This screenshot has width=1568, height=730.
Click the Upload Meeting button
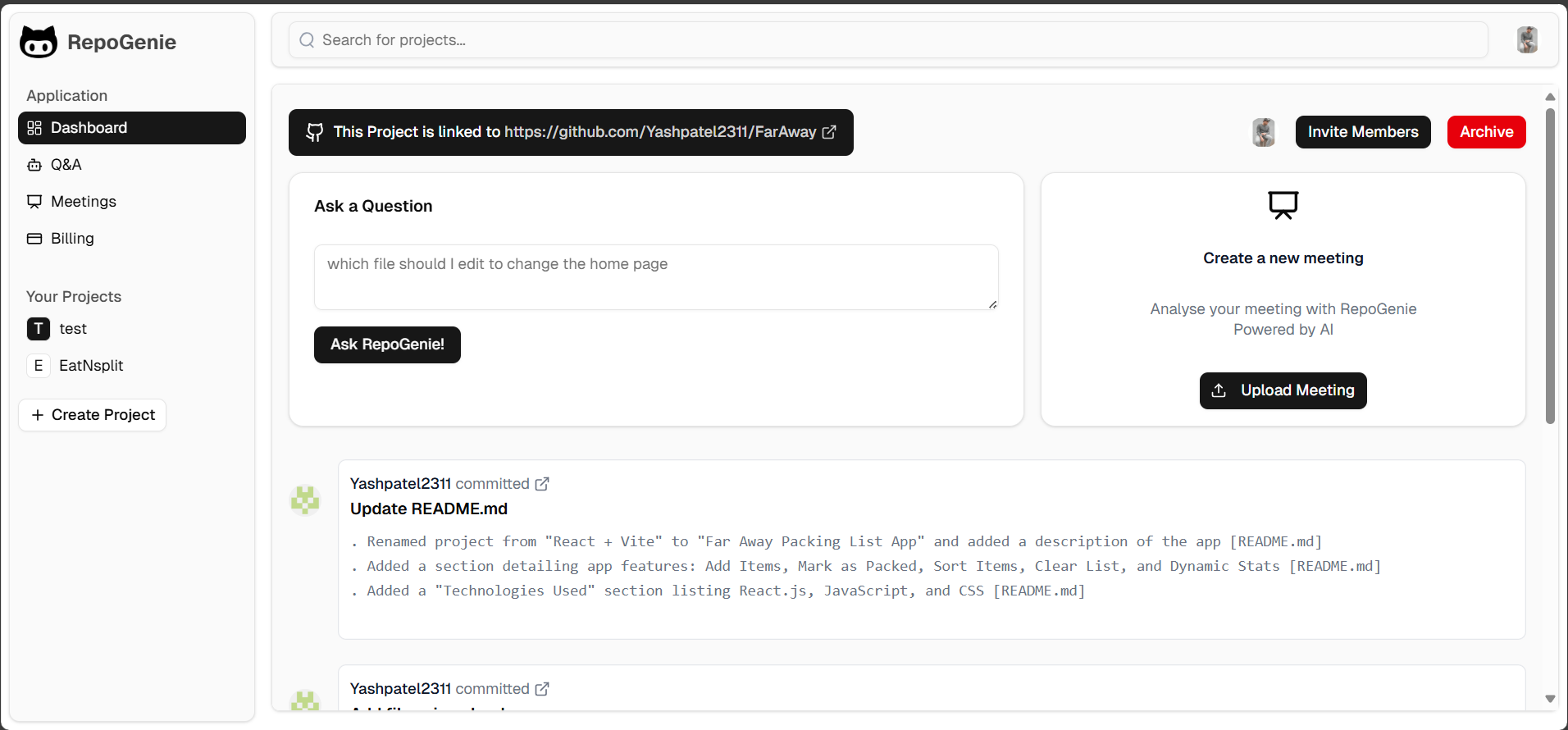(x=1283, y=390)
